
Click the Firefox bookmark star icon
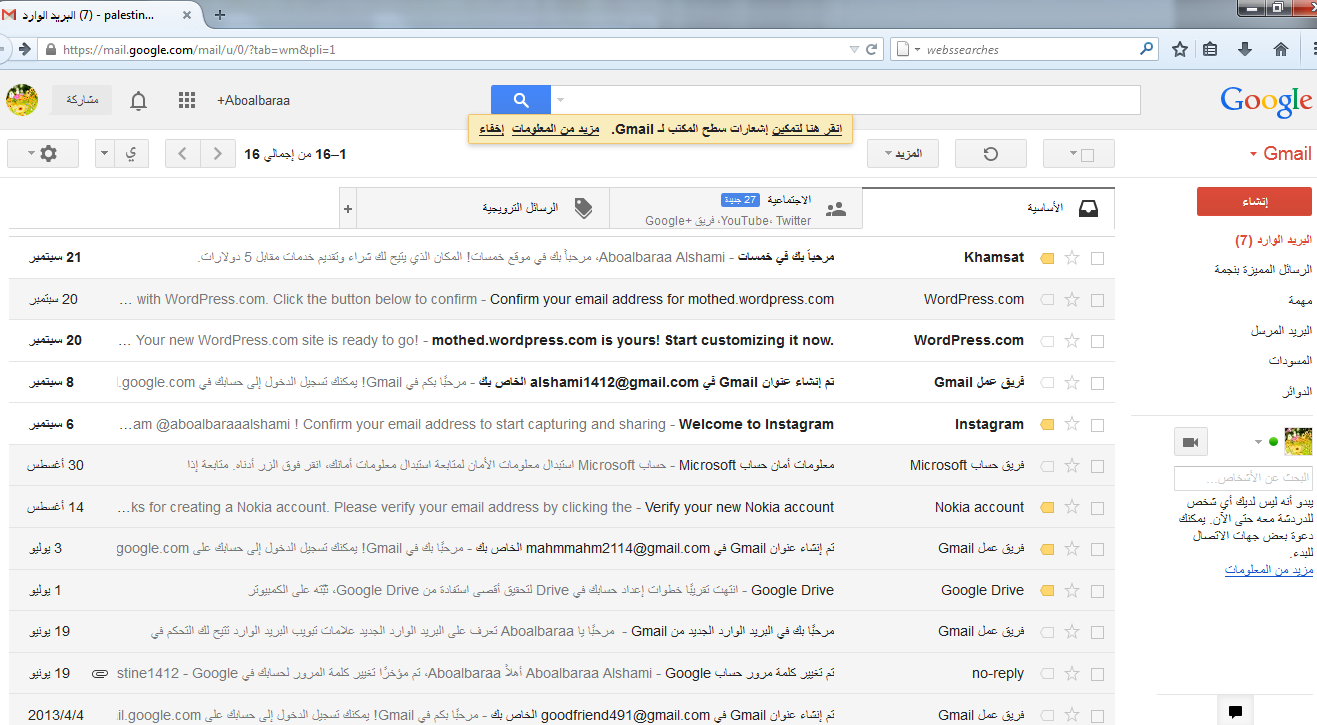pyautogui.click(x=1180, y=49)
